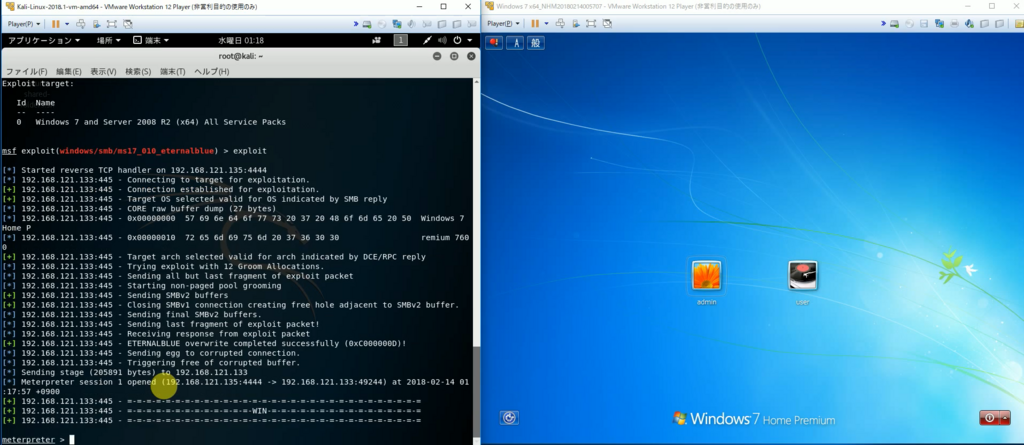Click screen recorder camera icon in Kali top panel

pyautogui.click(x=376, y=41)
